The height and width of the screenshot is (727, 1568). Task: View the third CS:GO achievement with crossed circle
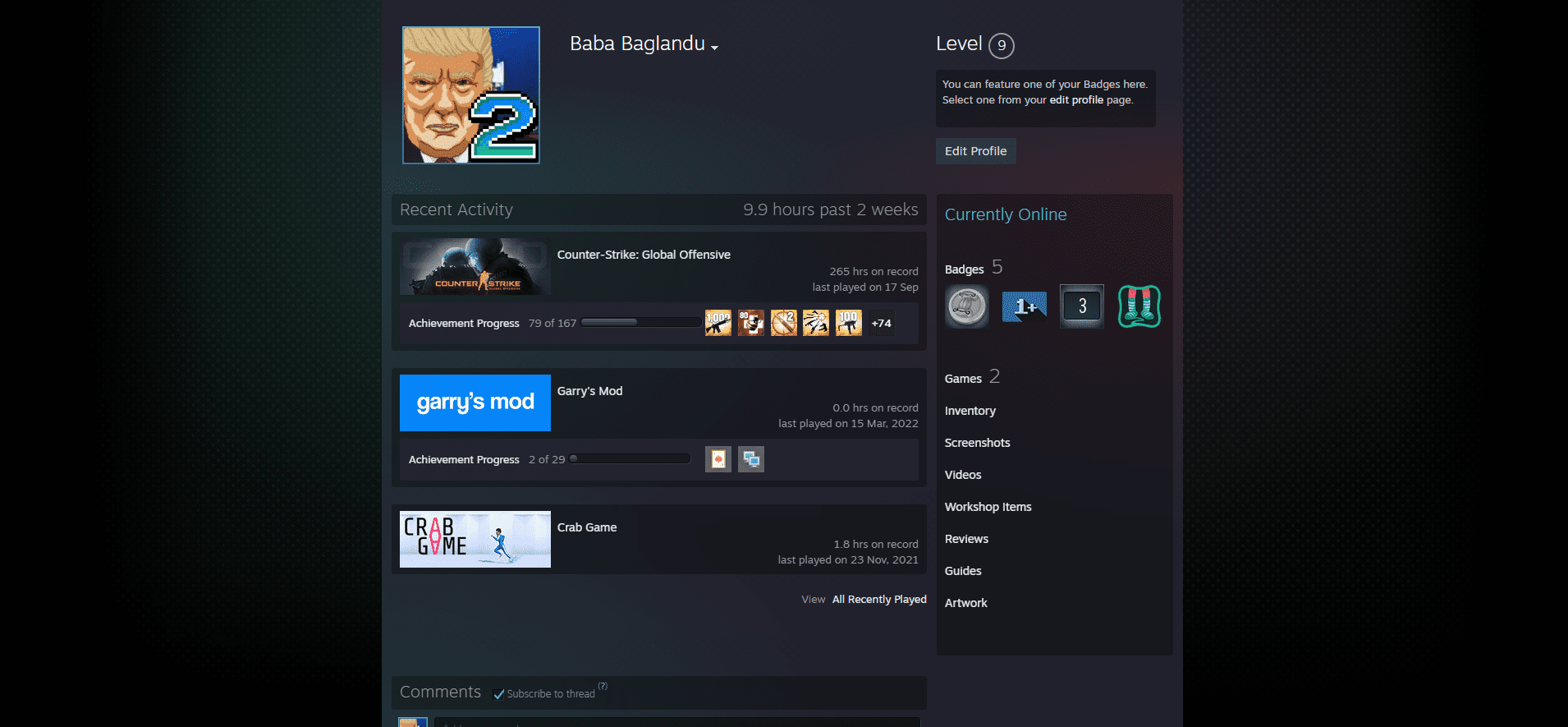click(784, 323)
